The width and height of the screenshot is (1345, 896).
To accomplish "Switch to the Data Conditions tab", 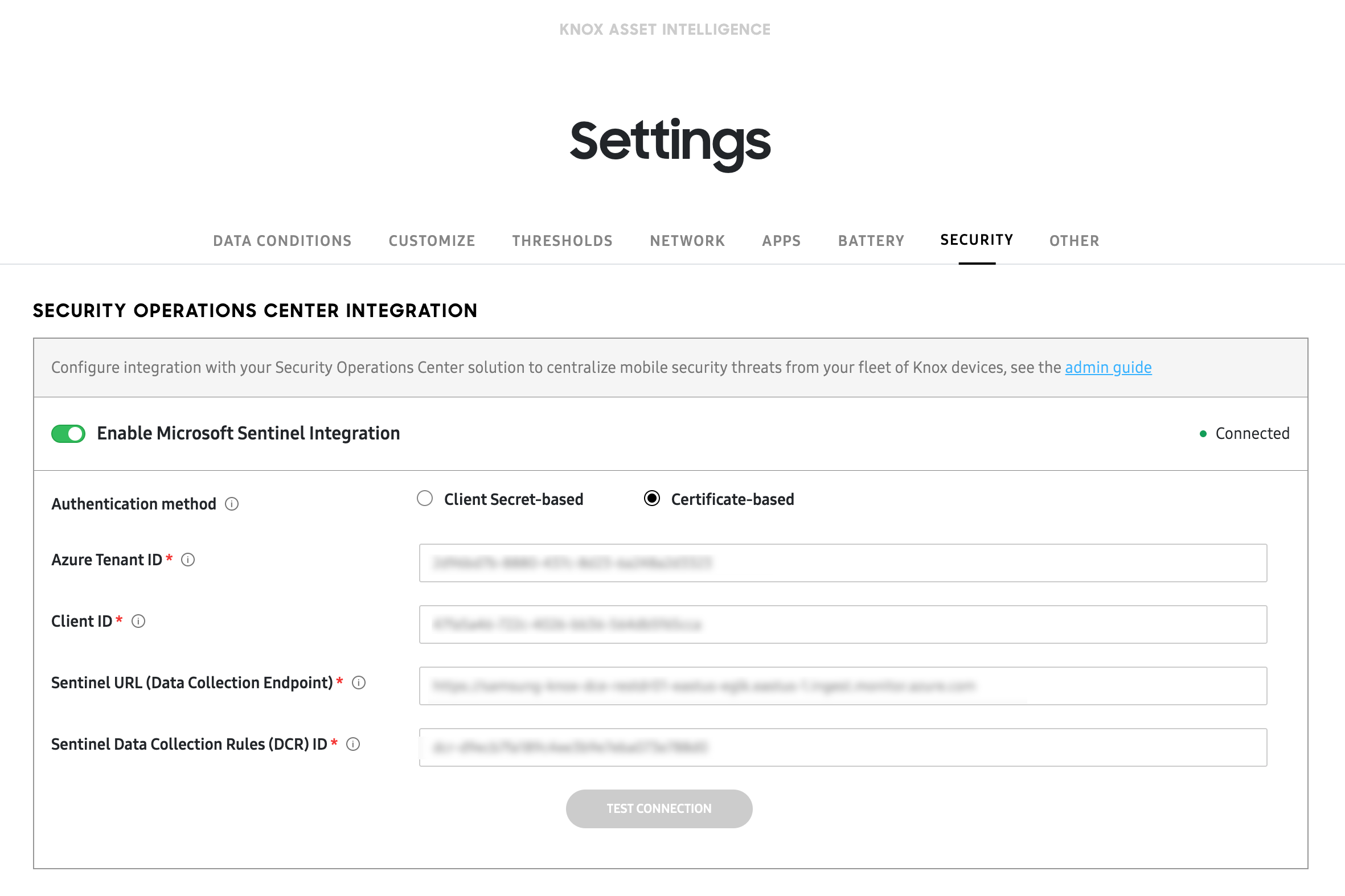I will 282,241.
